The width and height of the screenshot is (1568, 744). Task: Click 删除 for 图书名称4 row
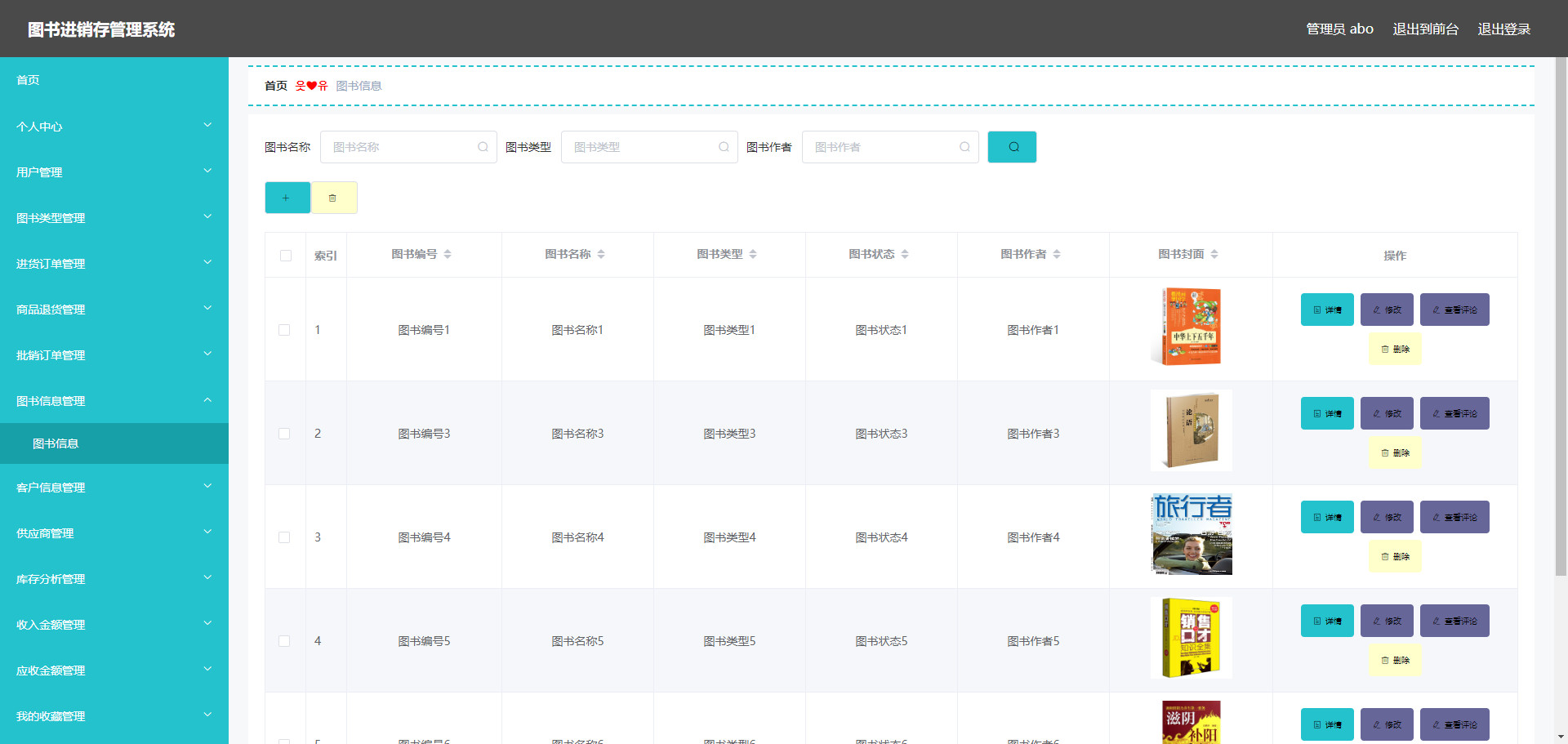coord(1395,556)
